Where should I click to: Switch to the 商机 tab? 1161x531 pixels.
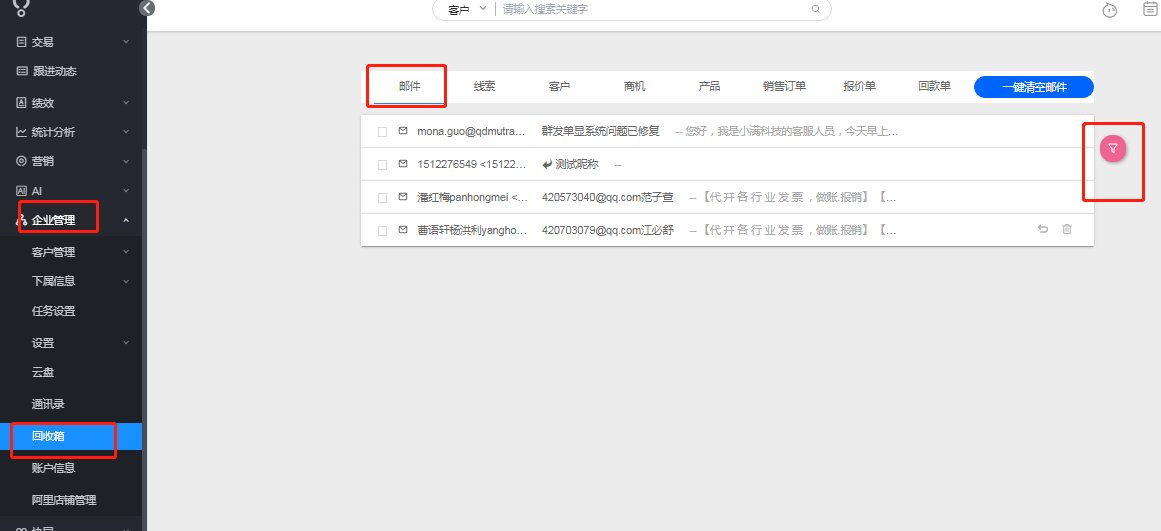click(x=635, y=86)
